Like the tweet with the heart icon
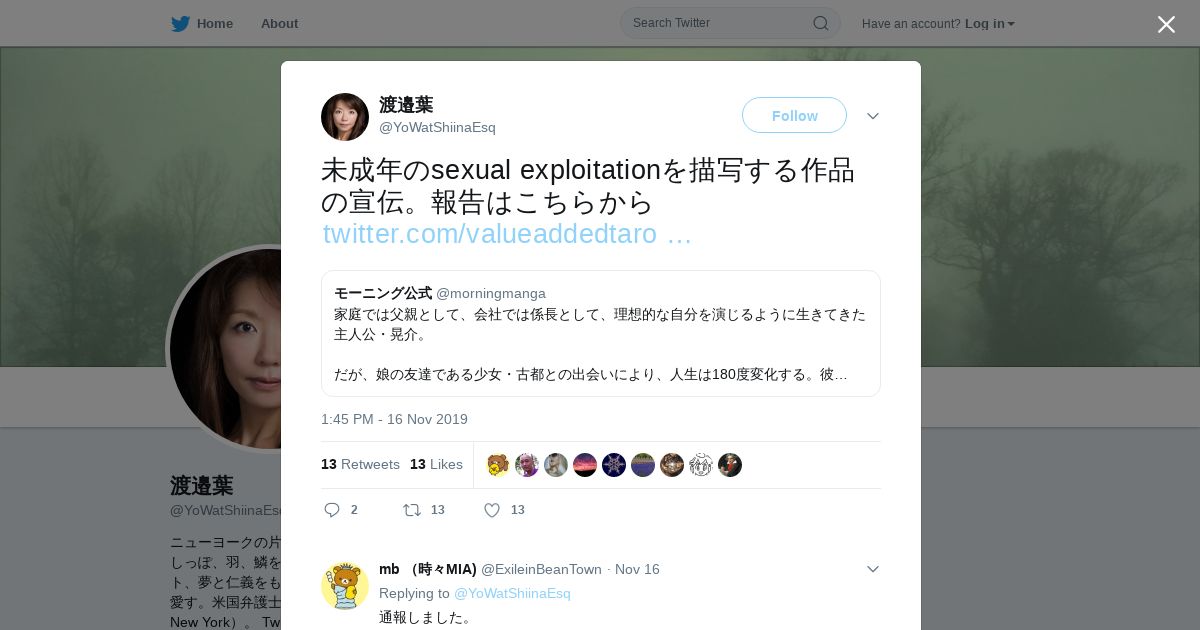 point(492,510)
